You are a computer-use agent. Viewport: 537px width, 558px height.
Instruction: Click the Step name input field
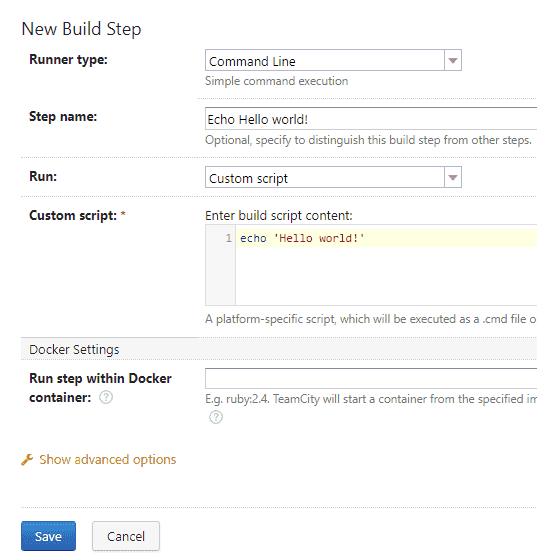click(371, 119)
